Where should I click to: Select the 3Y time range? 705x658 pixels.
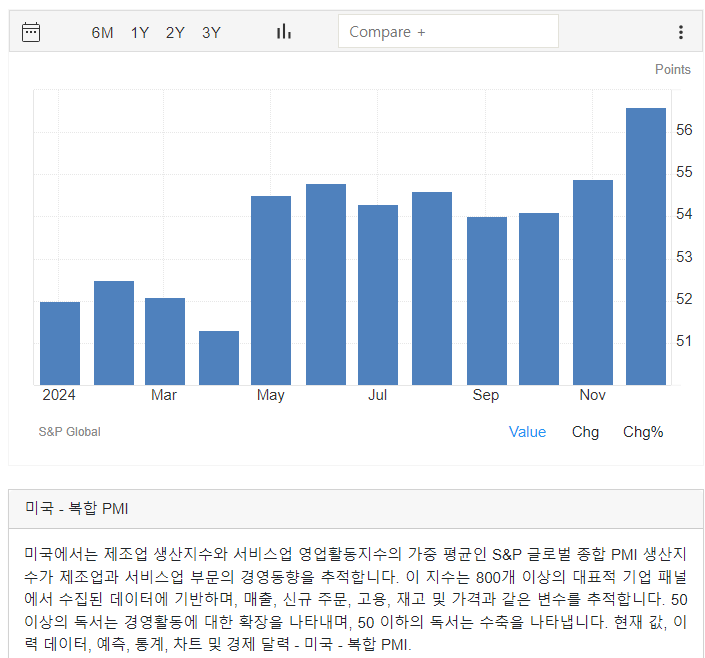coord(211,33)
